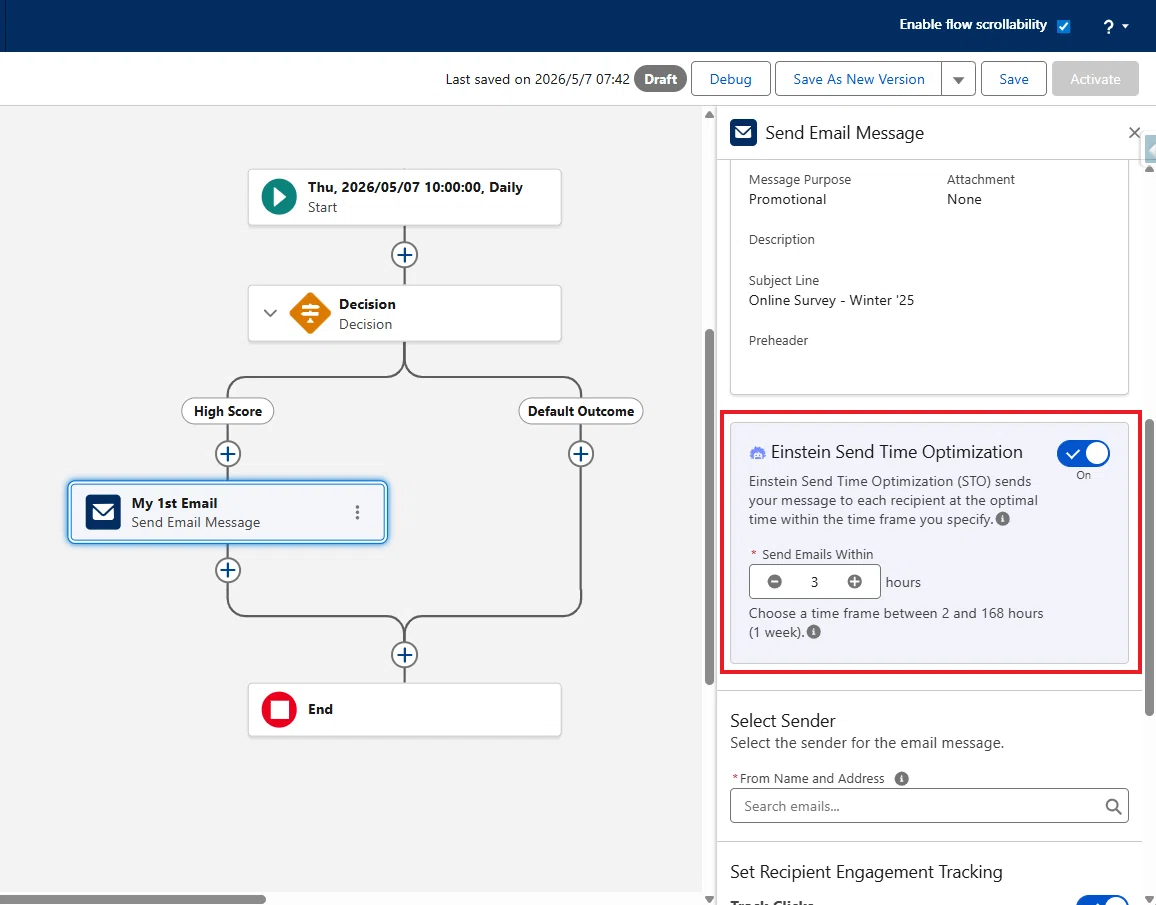Click the red End element icon
Viewport: 1156px width, 905px height.
[279, 710]
